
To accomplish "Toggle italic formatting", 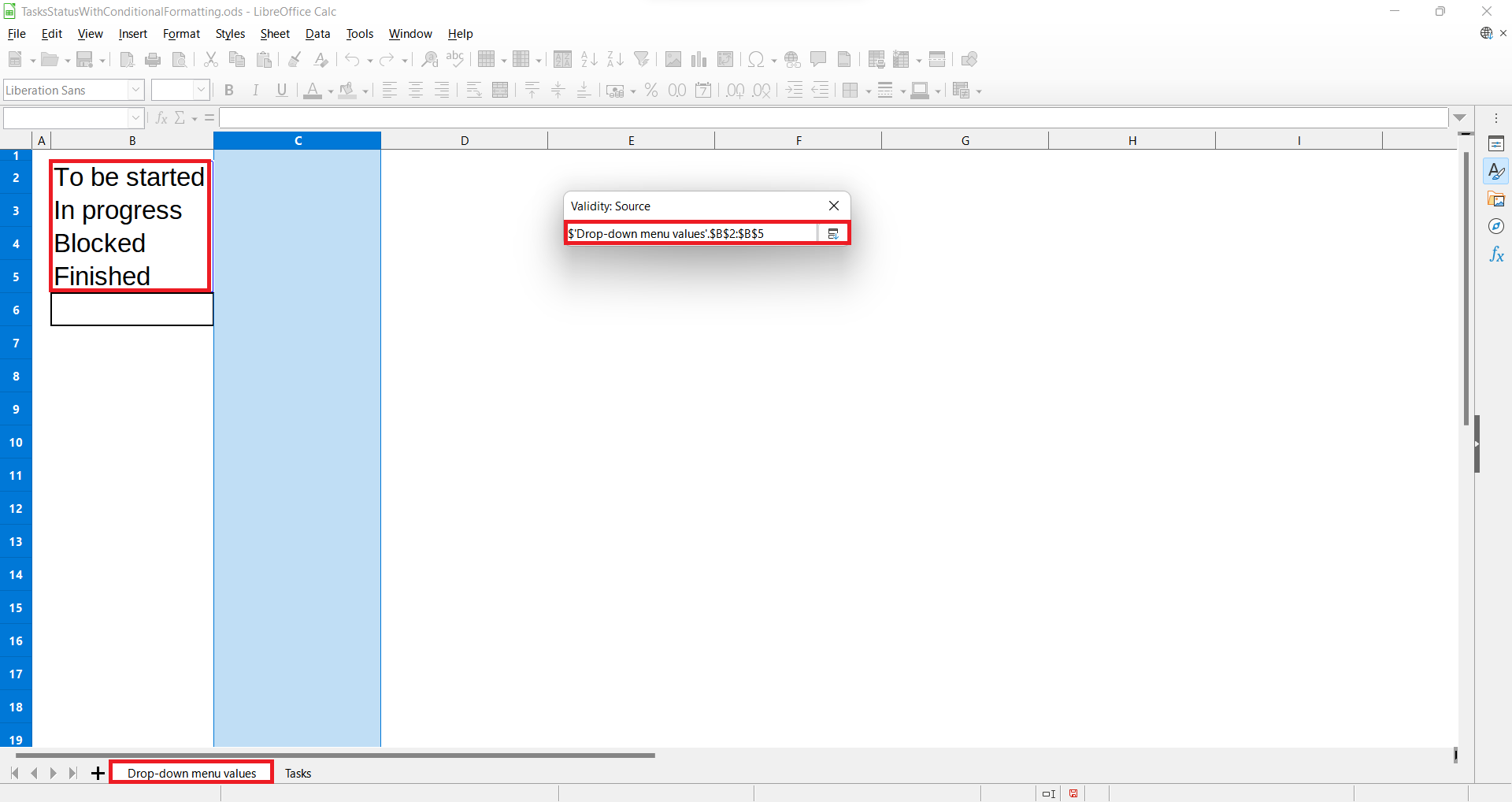I will pos(256,90).
